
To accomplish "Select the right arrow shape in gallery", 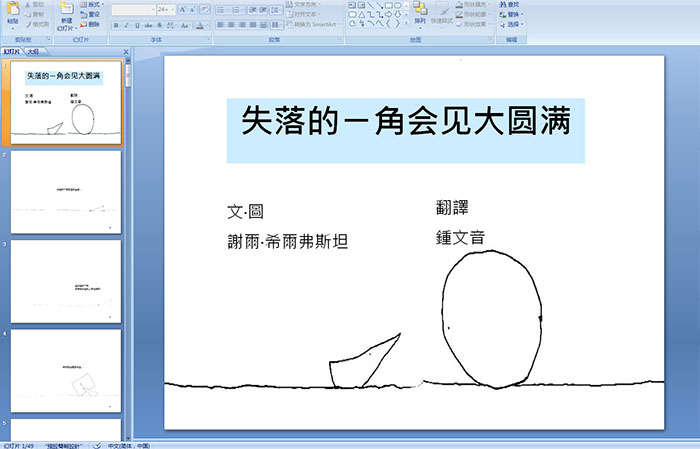I will pos(388,14).
